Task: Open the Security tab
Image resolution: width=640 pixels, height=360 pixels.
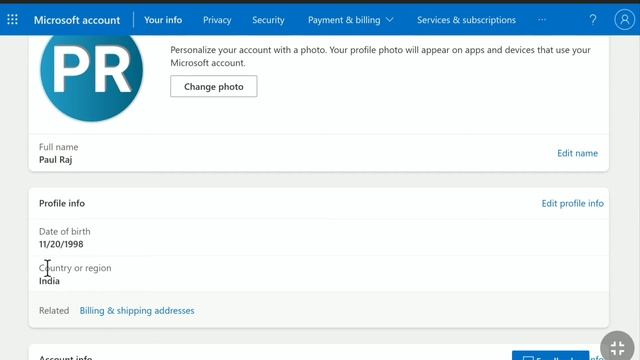Action: [x=268, y=20]
